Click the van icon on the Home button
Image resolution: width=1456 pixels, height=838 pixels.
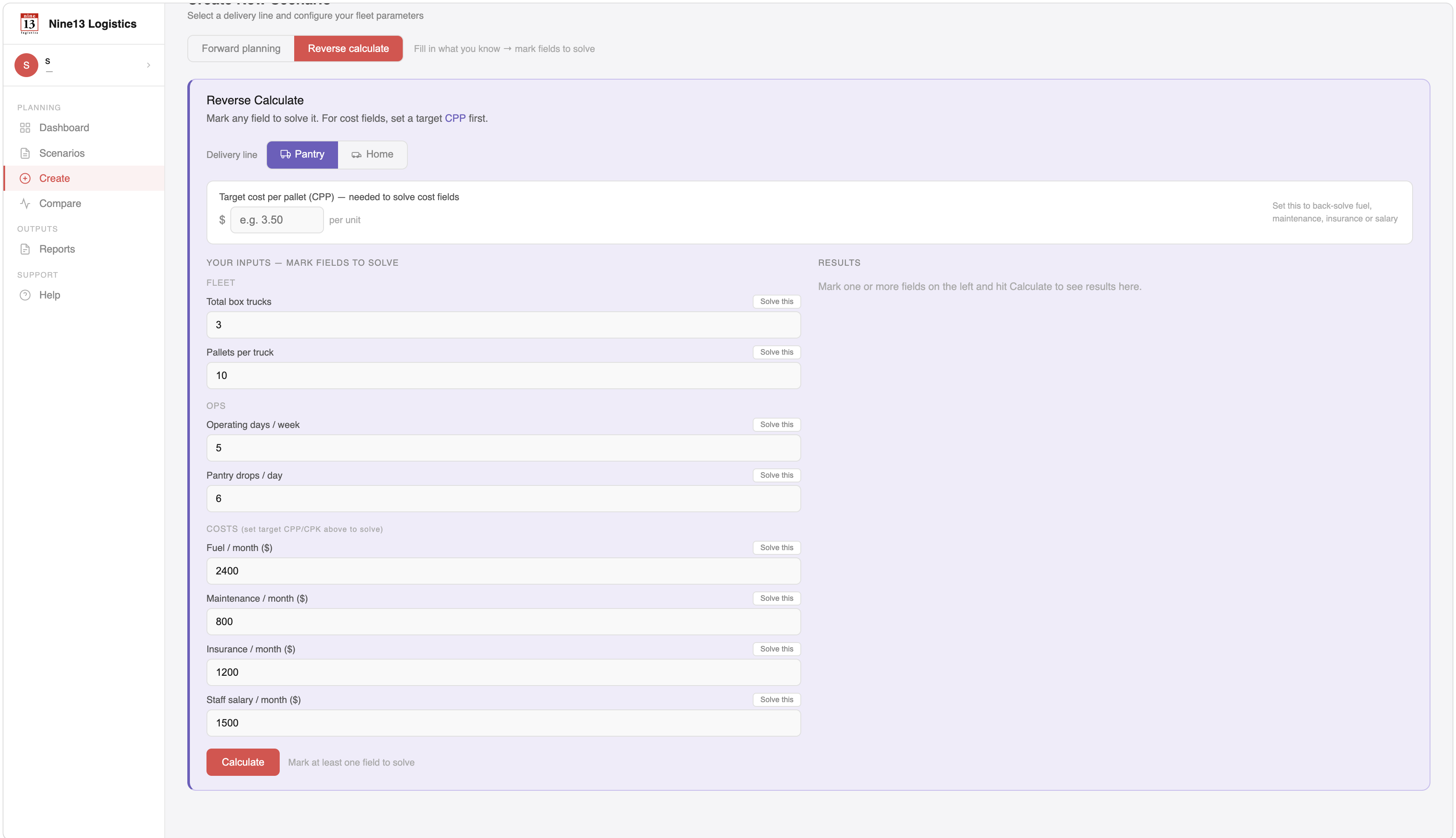tap(357, 154)
